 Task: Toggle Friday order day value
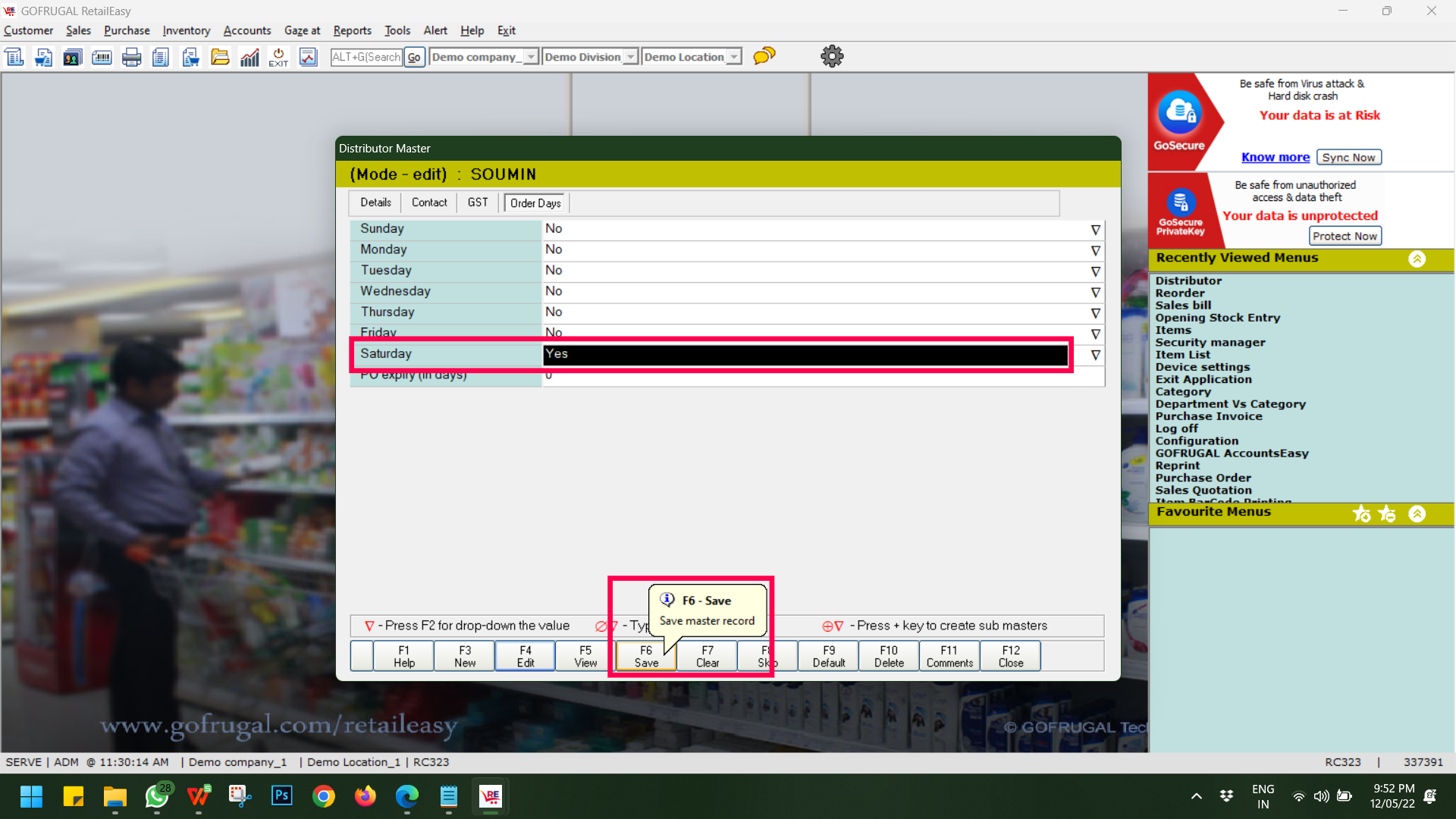tap(1096, 332)
